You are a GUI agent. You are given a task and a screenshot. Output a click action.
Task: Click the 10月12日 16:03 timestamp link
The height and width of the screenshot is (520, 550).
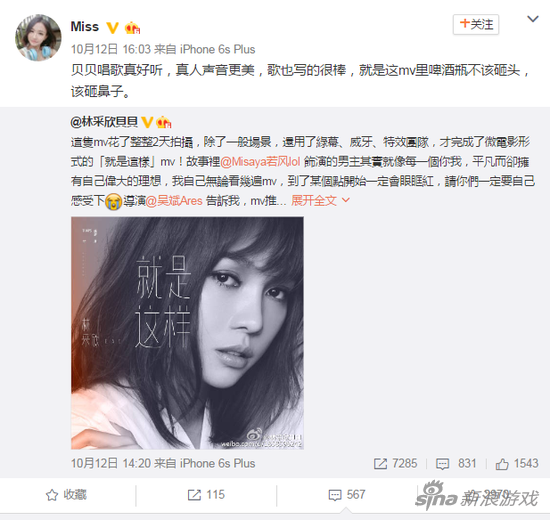pyautogui.click(x=111, y=49)
